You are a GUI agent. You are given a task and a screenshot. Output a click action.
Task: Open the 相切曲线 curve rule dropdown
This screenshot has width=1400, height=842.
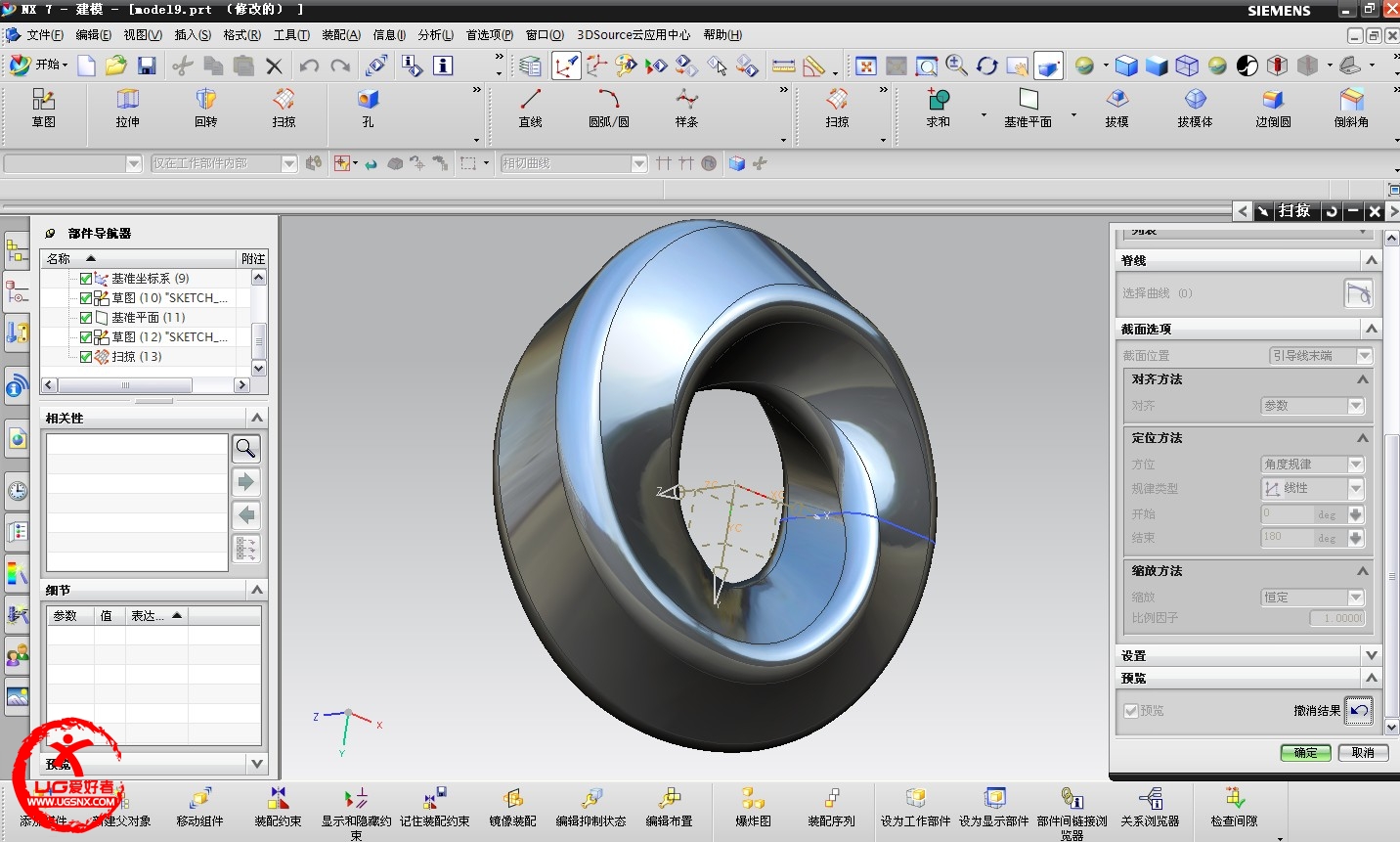pos(639,163)
